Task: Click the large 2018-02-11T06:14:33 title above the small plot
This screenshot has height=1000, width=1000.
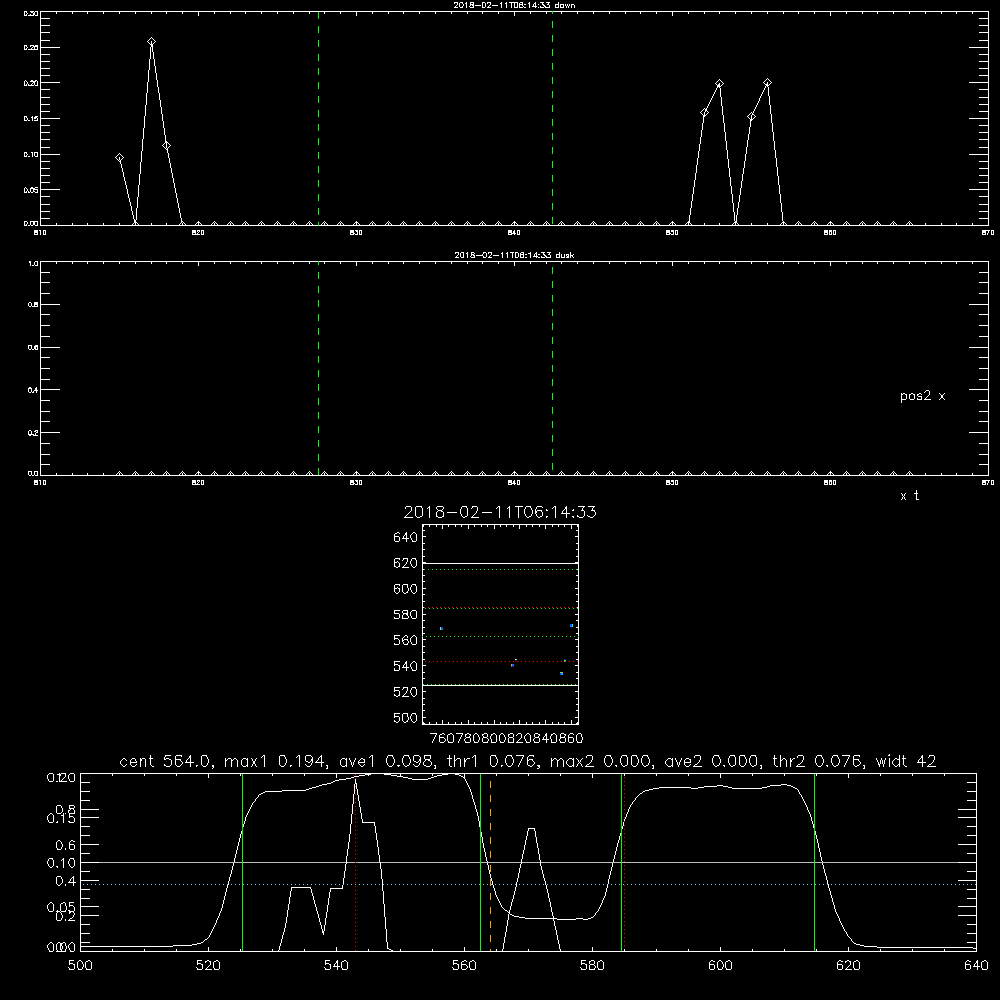Action: click(500, 512)
